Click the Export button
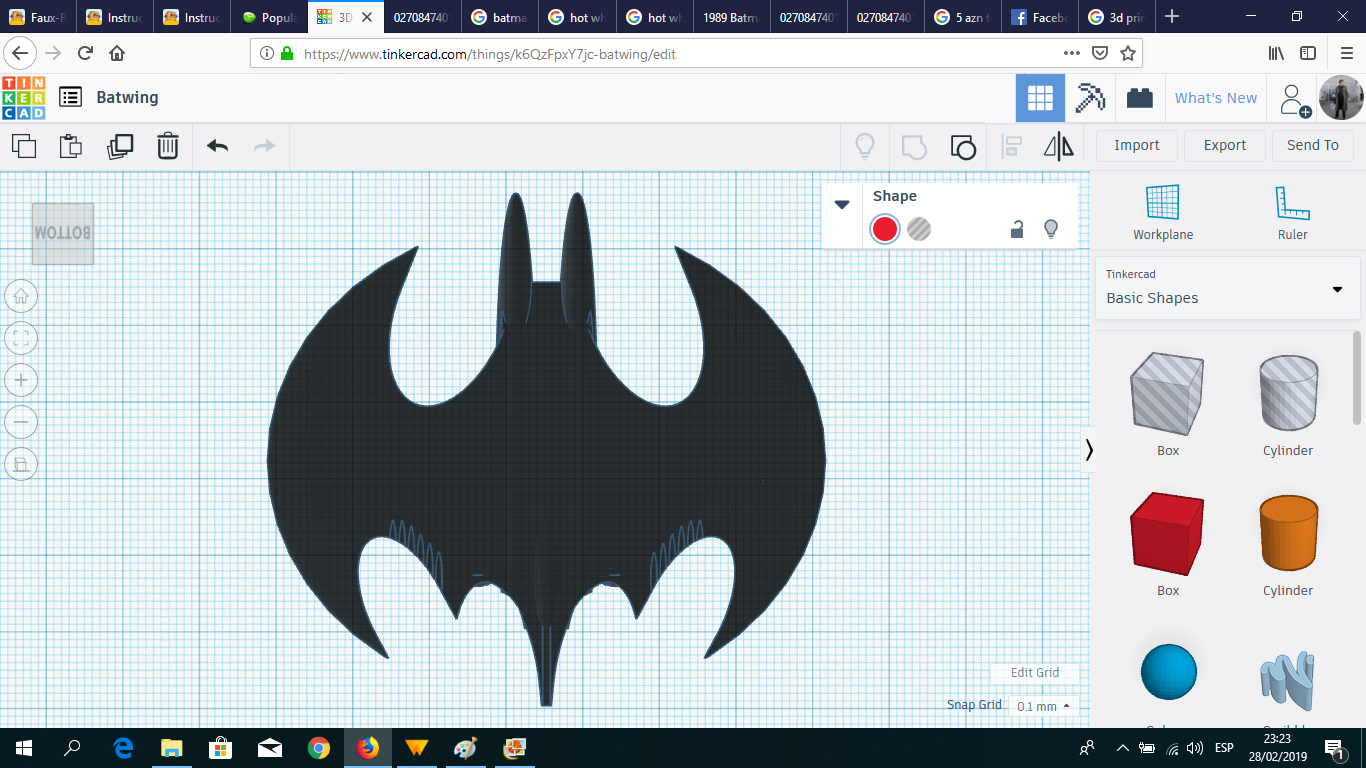The width and height of the screenshot is (1366, 768). 1225,146
